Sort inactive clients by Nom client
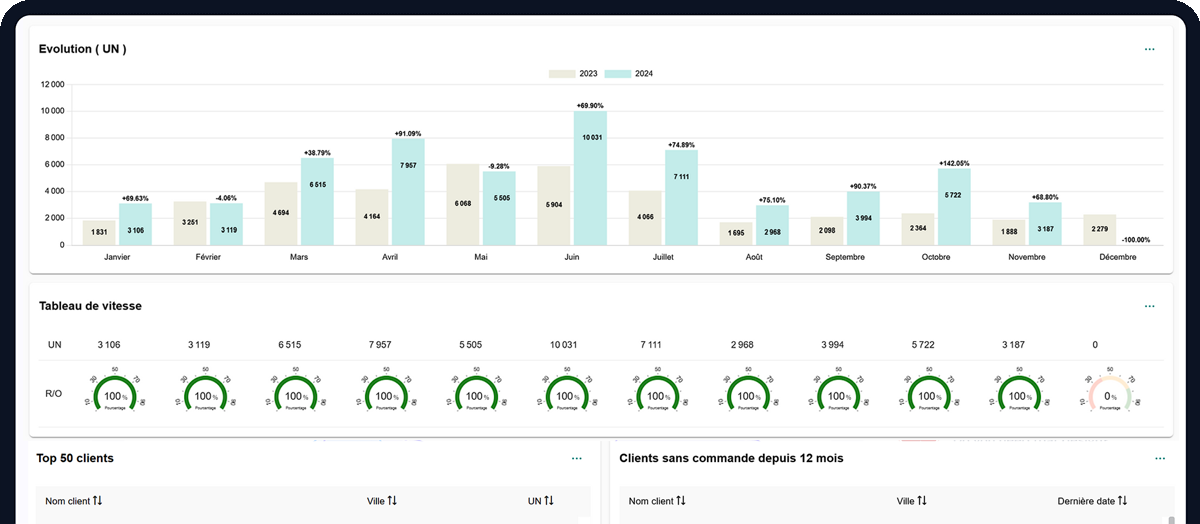Image resolution: width=1200 pixels, height=524 pixels. click(680, 500)
